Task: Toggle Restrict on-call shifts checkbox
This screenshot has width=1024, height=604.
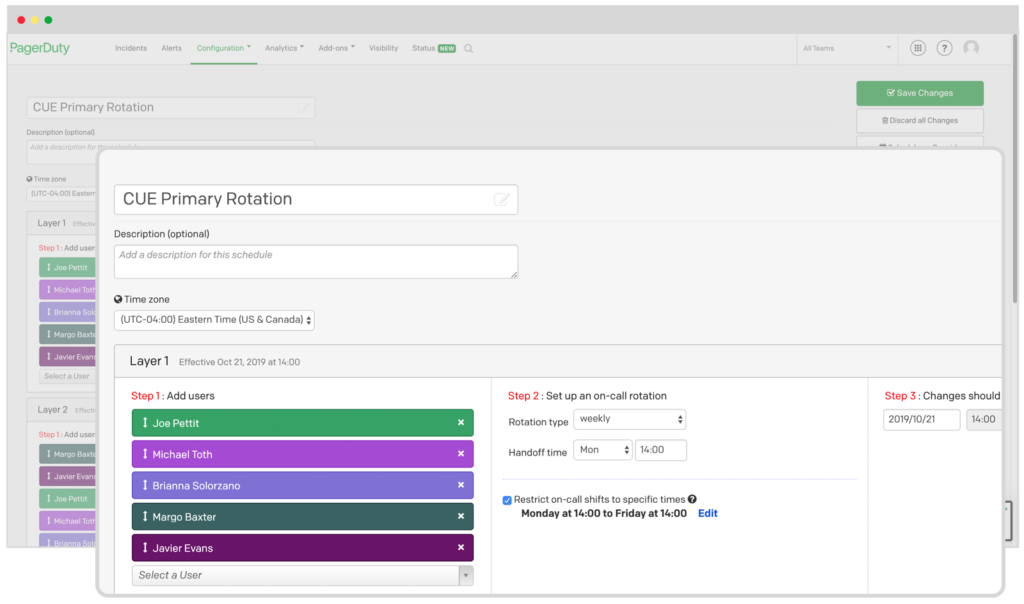Action: [x=507, y=500]
